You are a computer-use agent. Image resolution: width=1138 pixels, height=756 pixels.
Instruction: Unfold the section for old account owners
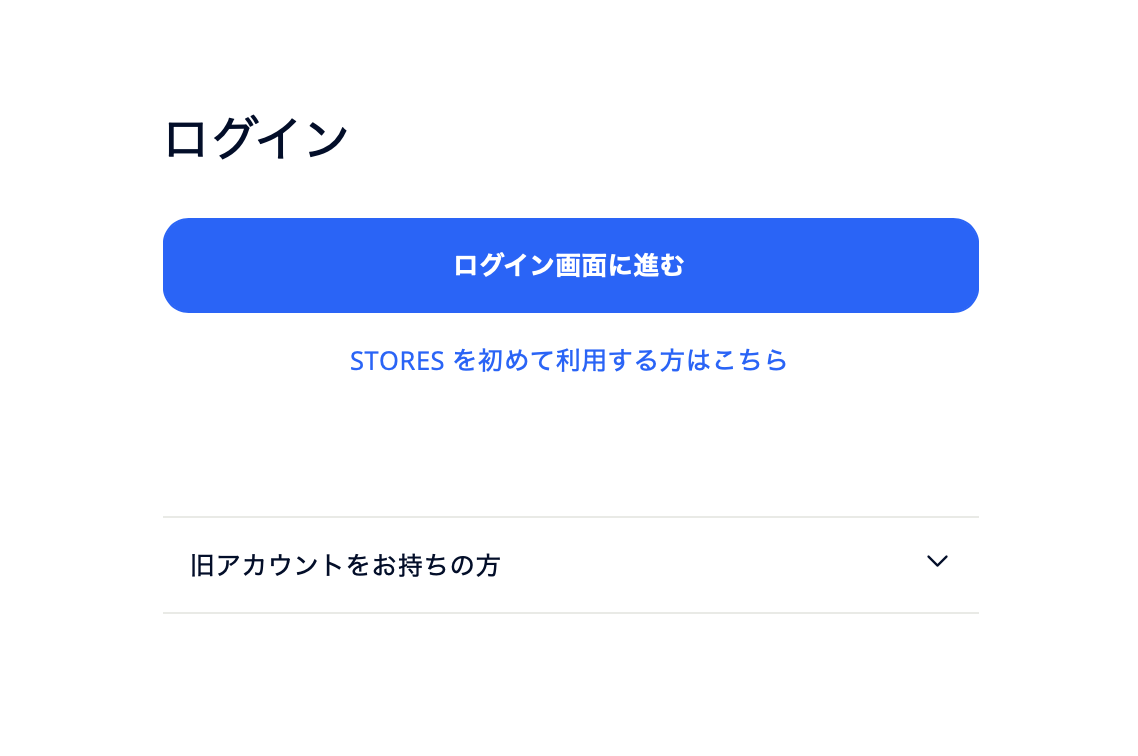tap(570, 565)
